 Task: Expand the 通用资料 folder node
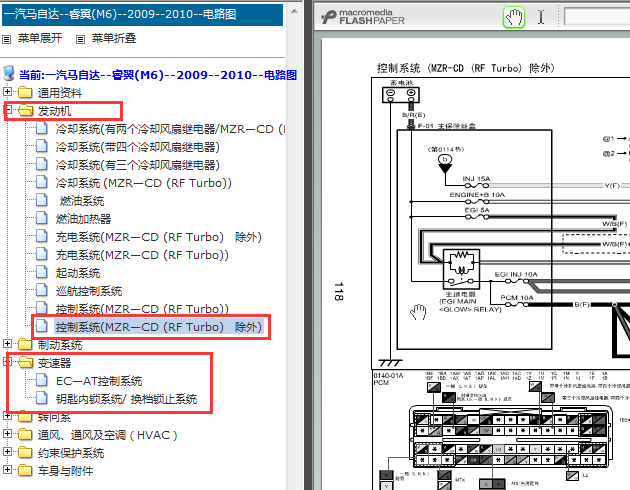click(x=7, y=91)
